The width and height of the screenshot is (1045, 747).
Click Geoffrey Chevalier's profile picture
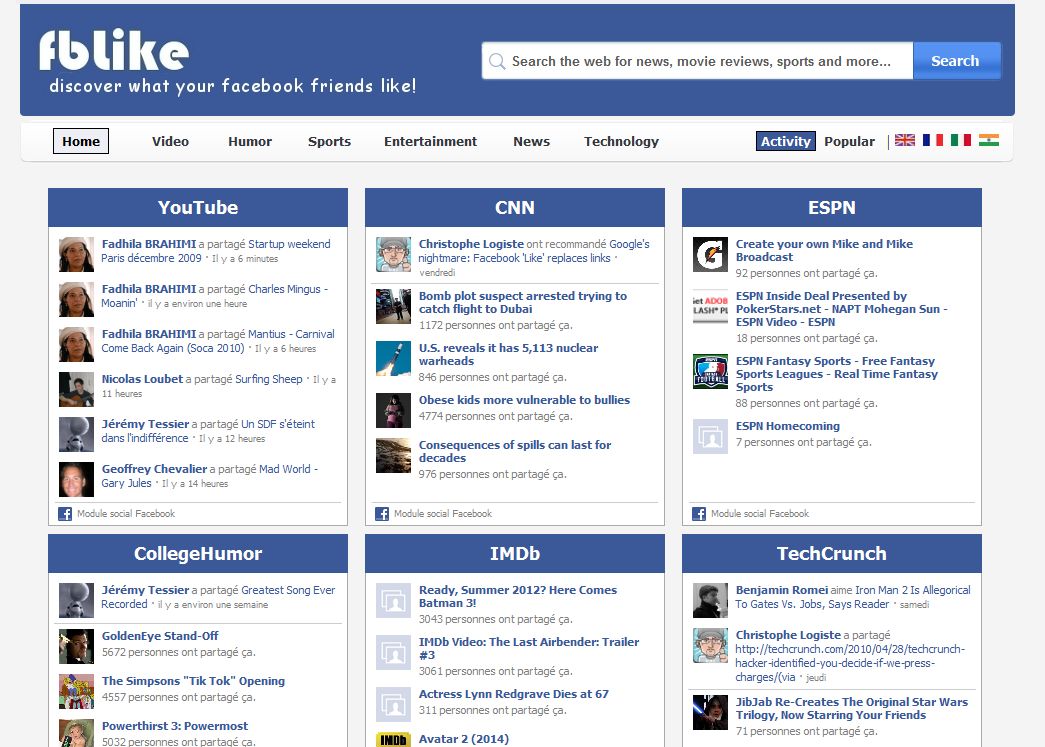[x=76, y=479]
